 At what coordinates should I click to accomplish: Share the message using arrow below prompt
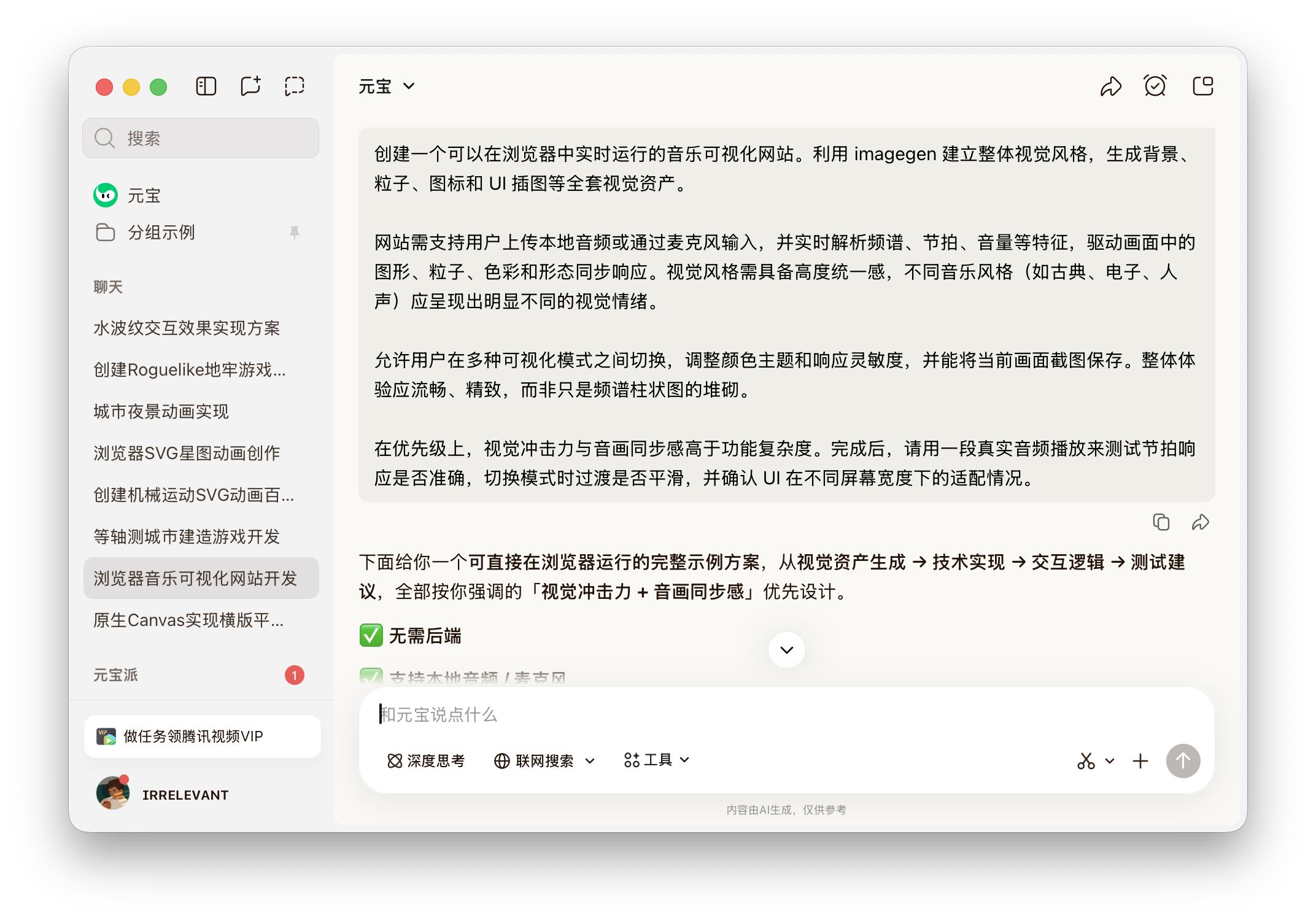click(x=1200, y=522)
